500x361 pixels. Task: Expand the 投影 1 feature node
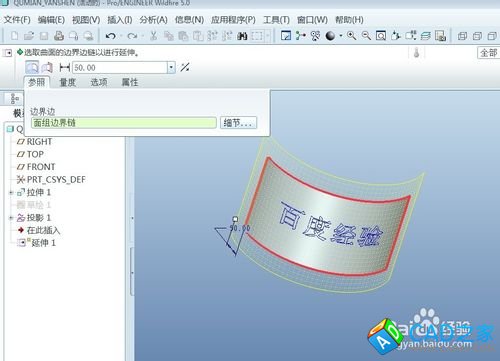11,218
